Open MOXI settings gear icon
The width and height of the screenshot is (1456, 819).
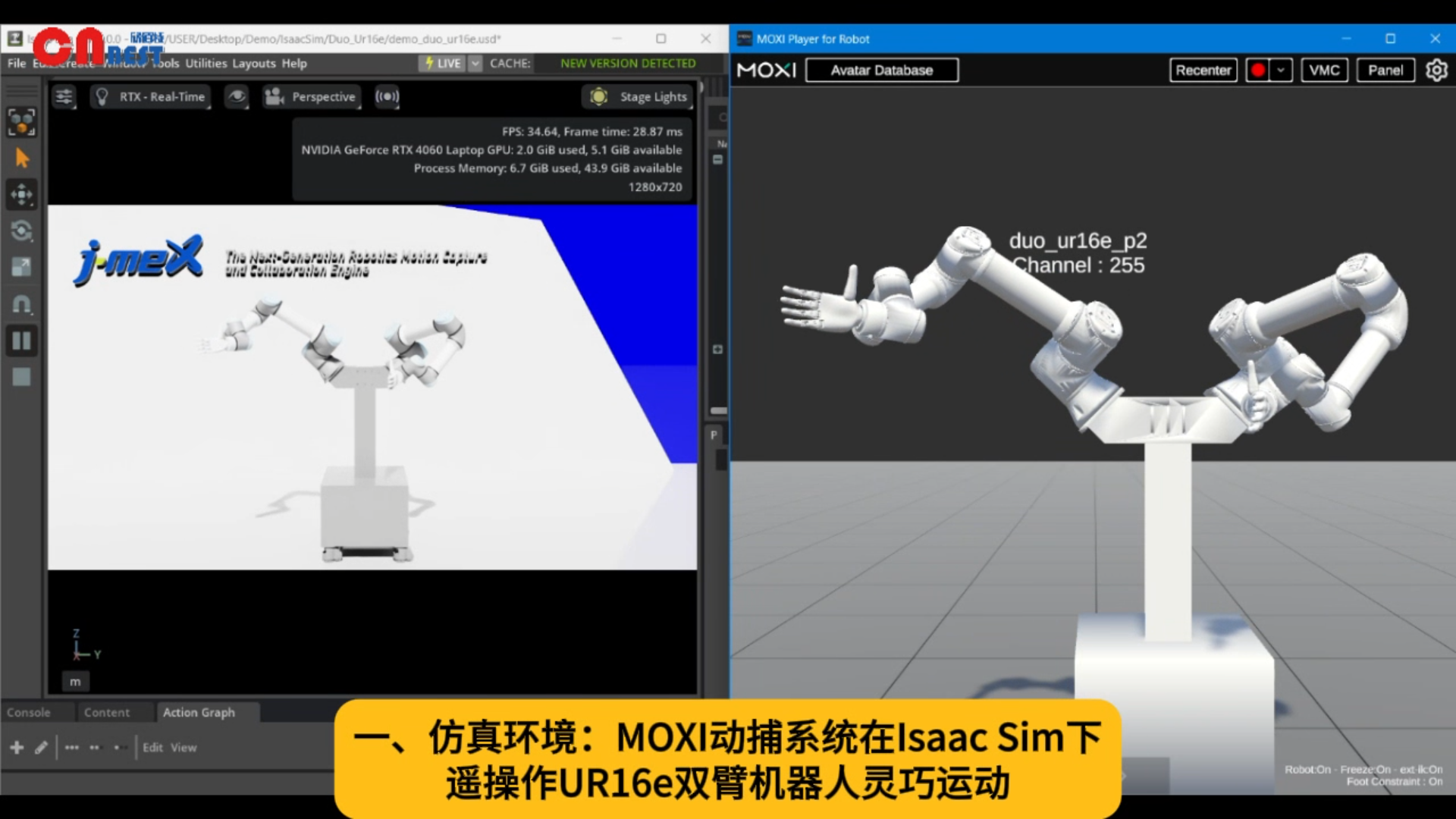1436,71
